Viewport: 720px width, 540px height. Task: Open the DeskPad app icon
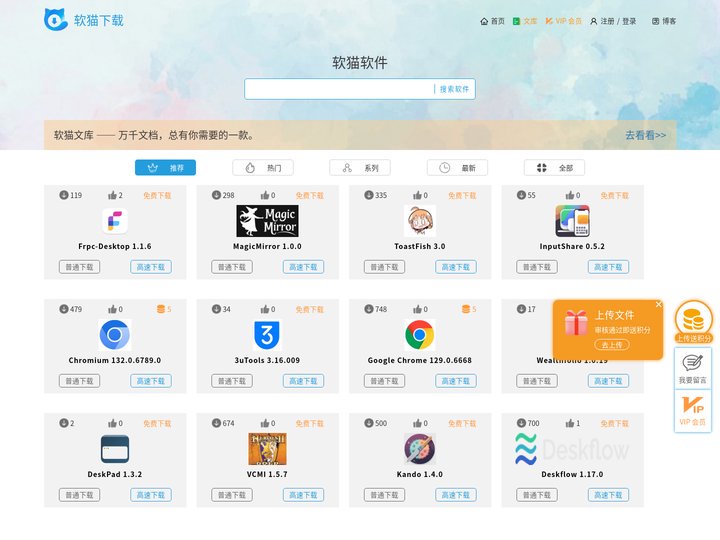coord(115,449)
